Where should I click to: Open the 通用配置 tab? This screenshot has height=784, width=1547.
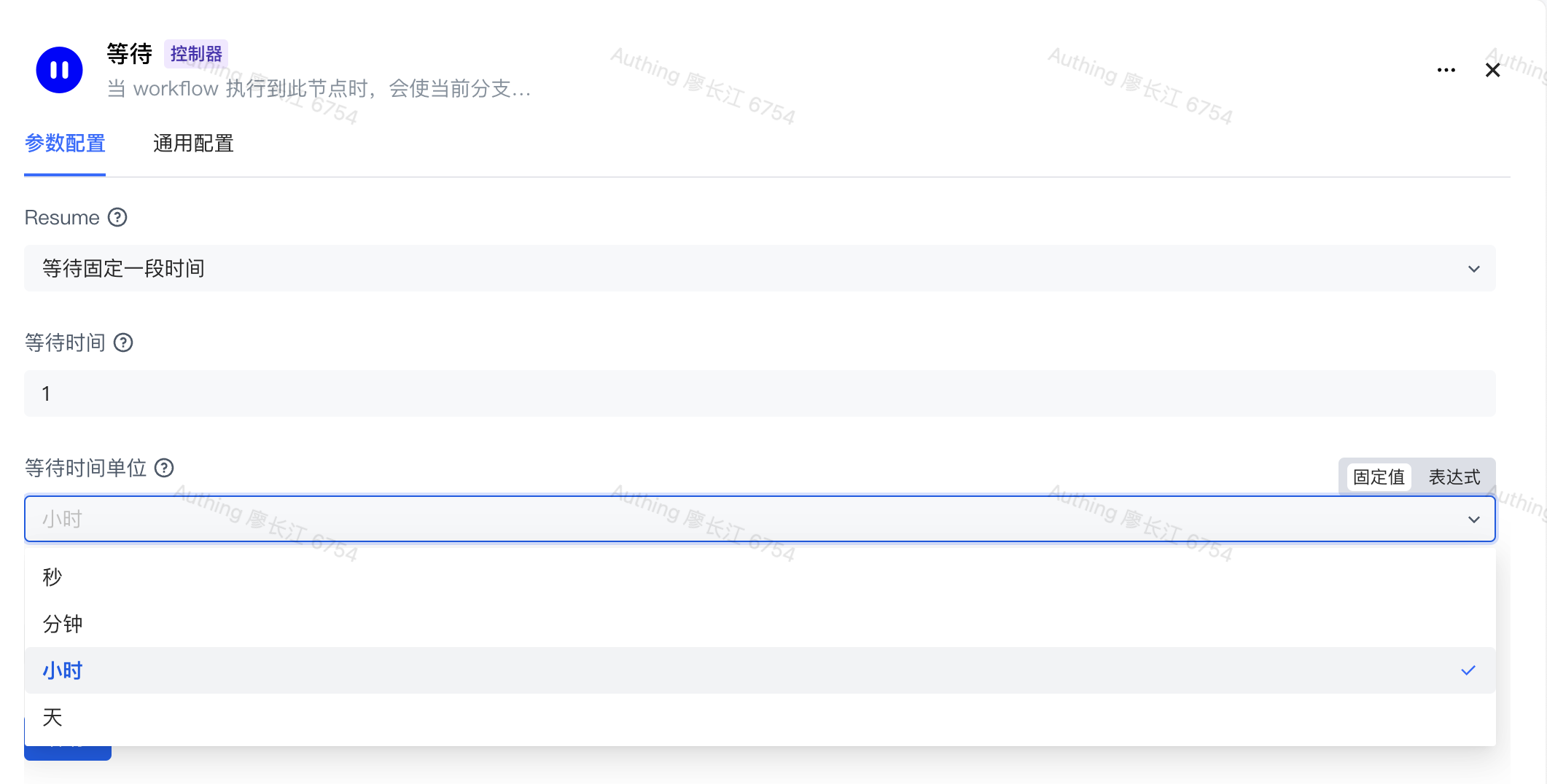click(193, 144)
